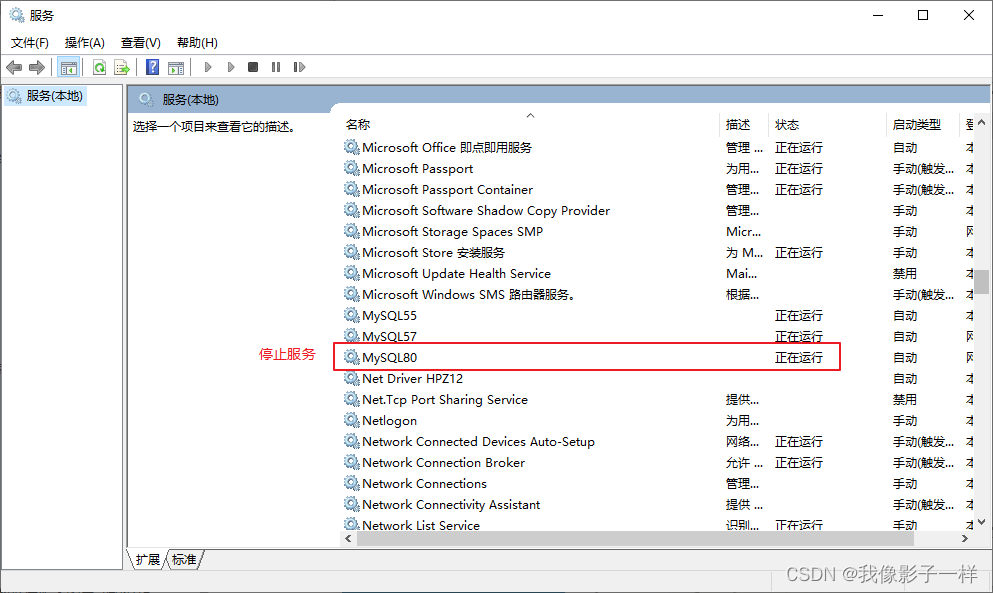993x593 pixels.
Task: Select Net.Tcp Port Sharing Service
Action: pyautogui.click(x=655, y=399)
